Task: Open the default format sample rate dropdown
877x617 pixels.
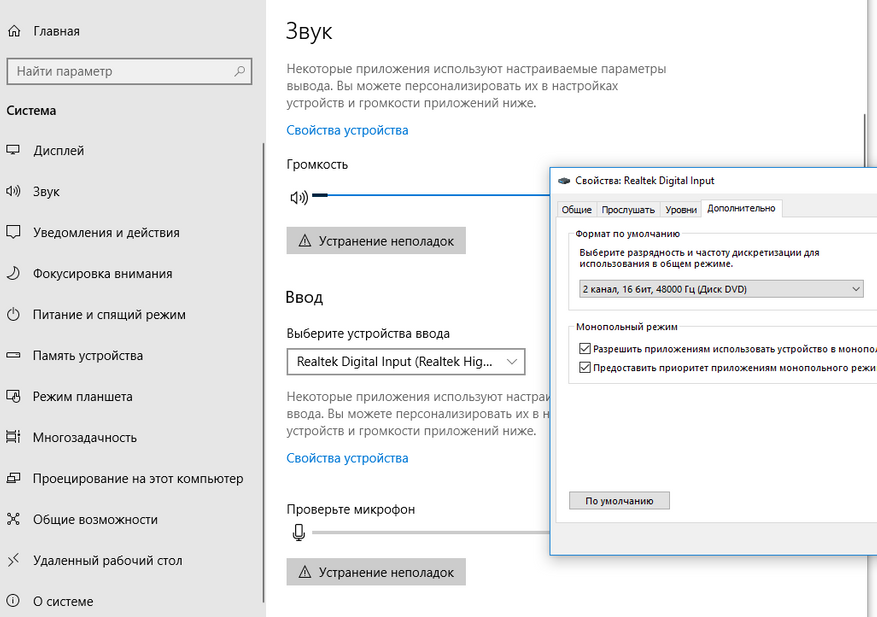Action: [720, 289]
